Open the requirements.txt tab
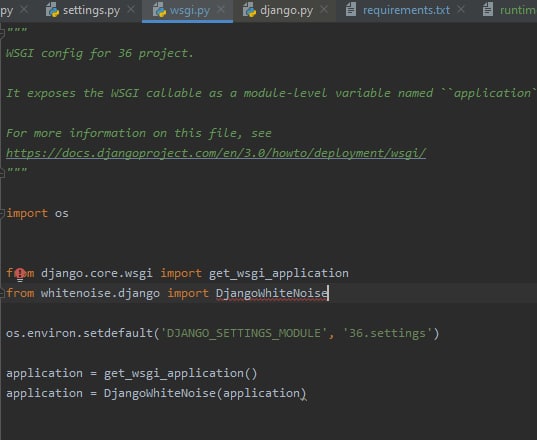 pos(406,11)
